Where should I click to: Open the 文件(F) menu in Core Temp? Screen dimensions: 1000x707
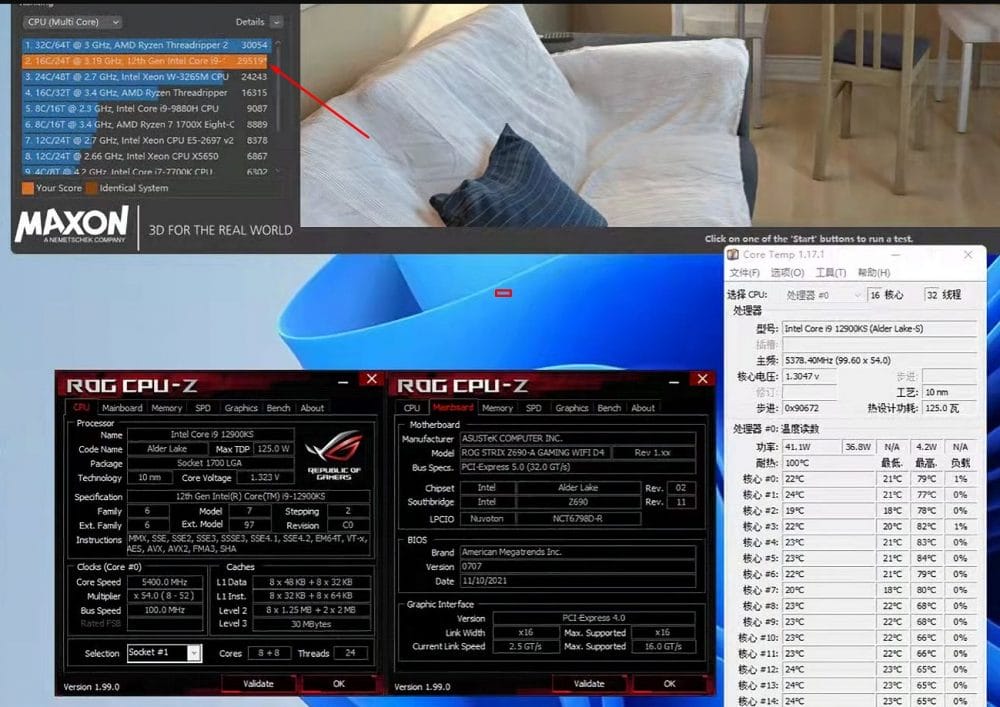click(x=743, y=271)
